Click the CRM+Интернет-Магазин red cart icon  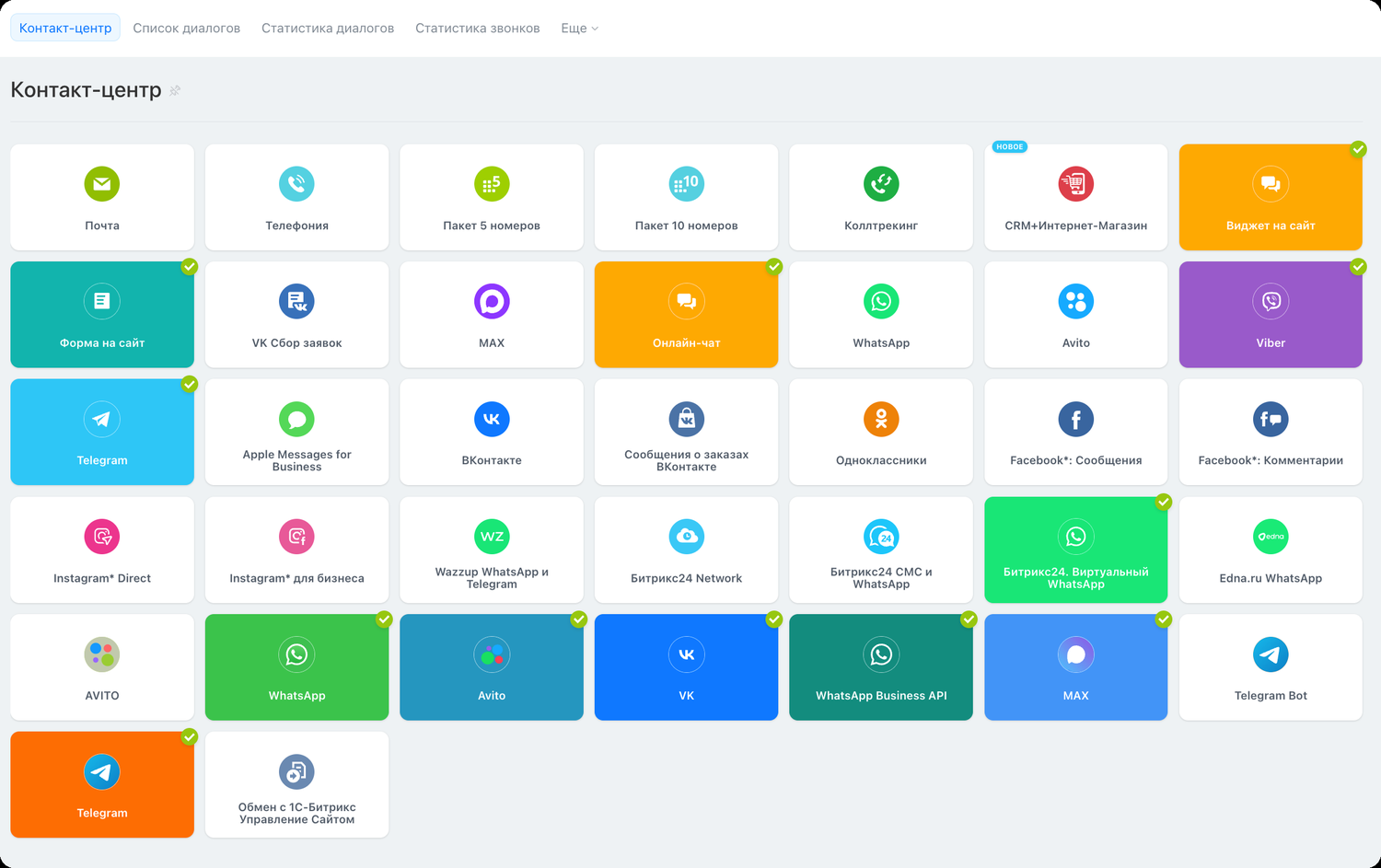click(x=1075, y=184)
